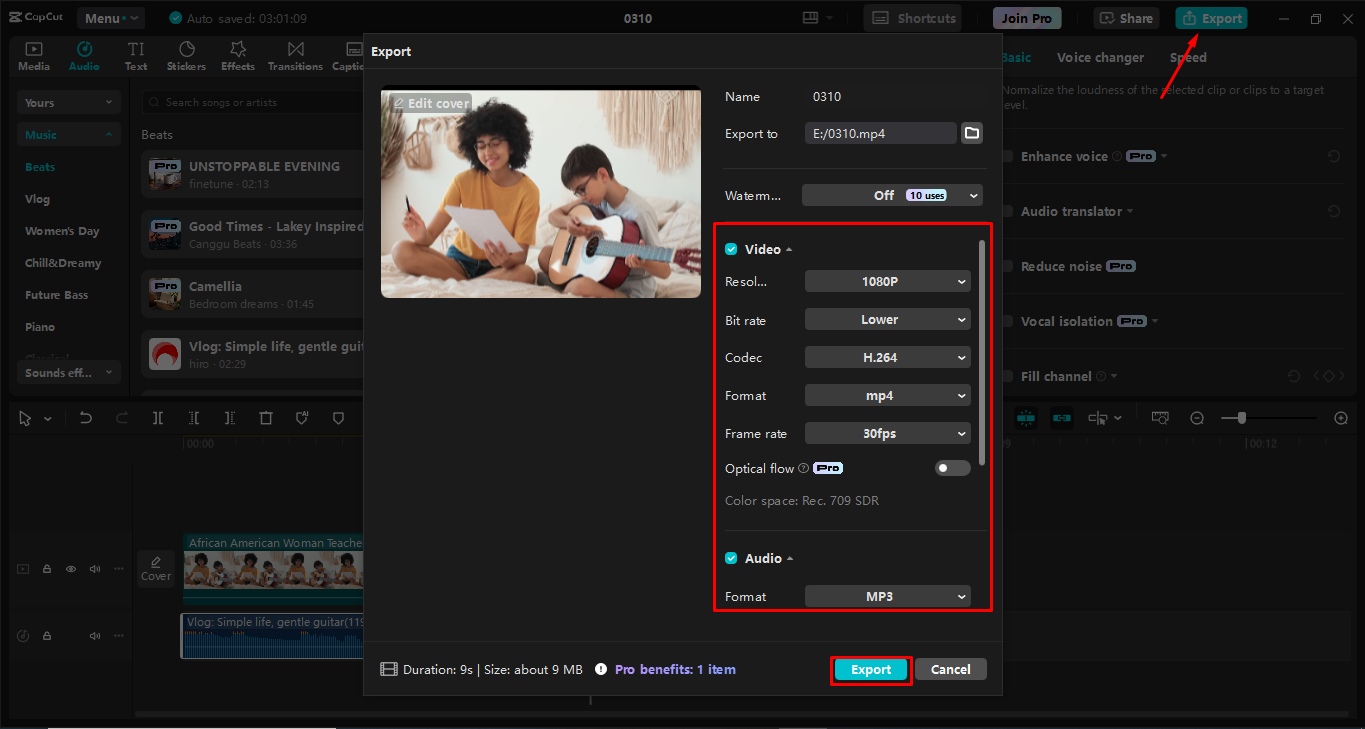
Task: Cancel the export dialog
Action: pyautogui.click(x=951, y=670)
